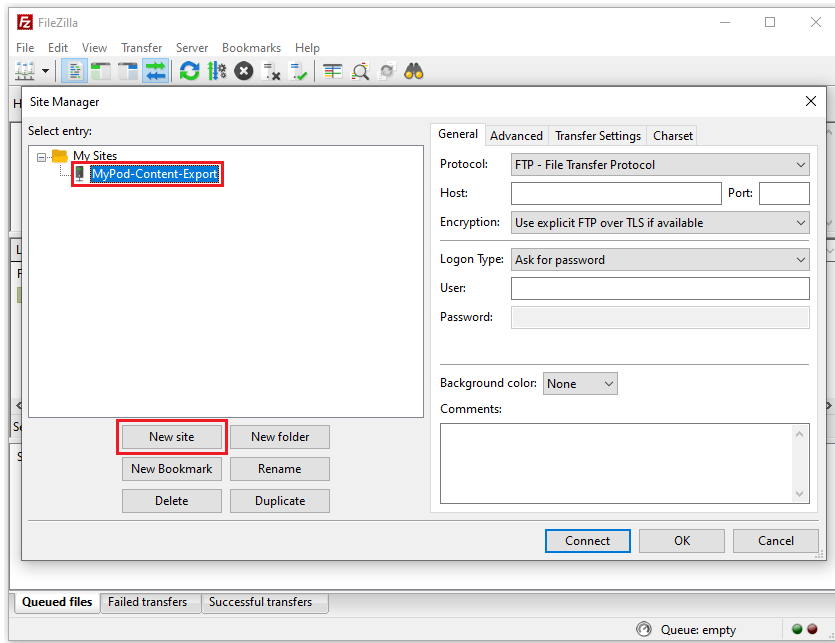Switch to the Advanced tab
This screenshot has height=643, width=835.
pos(516,136)
